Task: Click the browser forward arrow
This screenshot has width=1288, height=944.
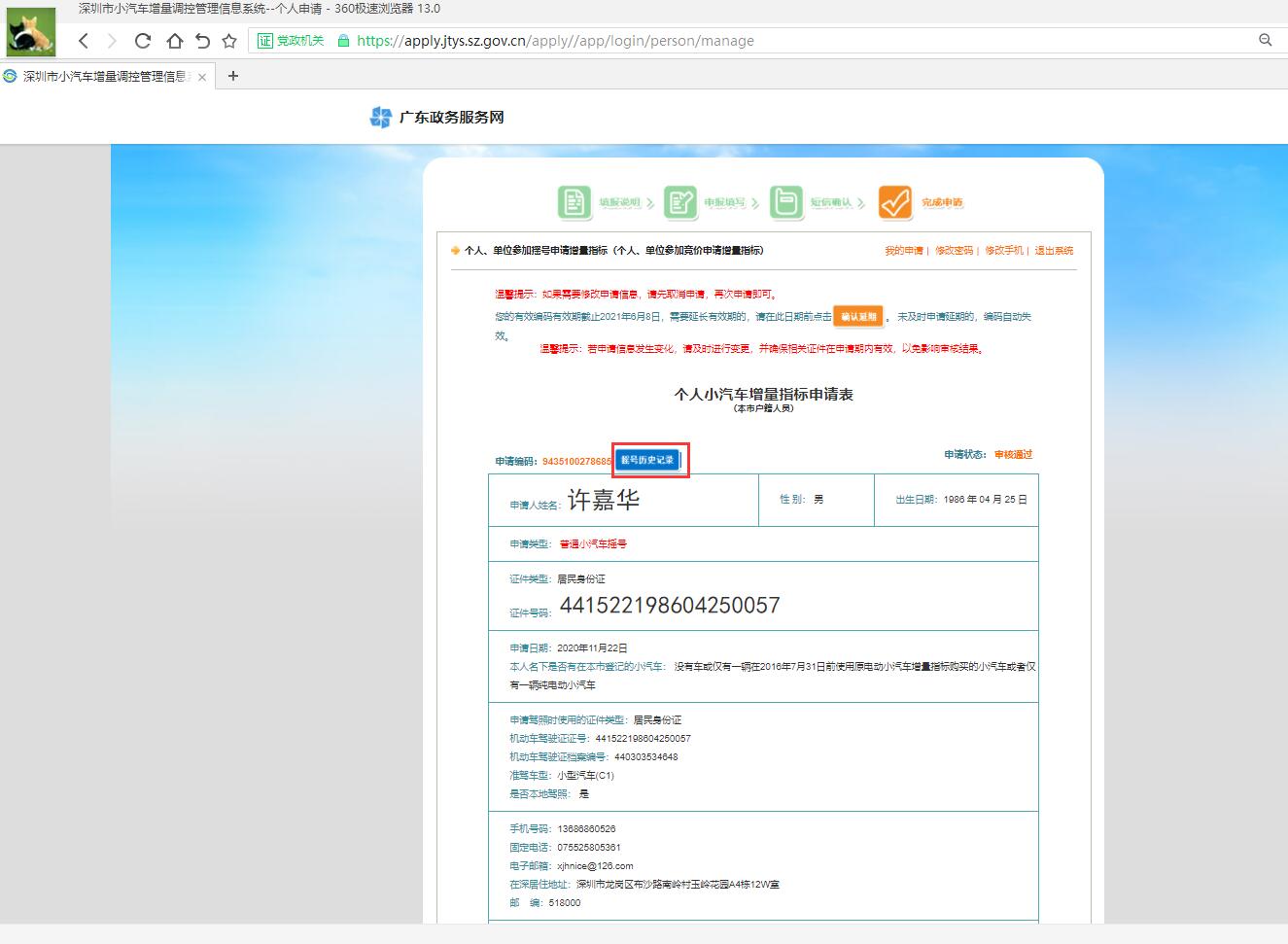Action: [x=112, y=41]
